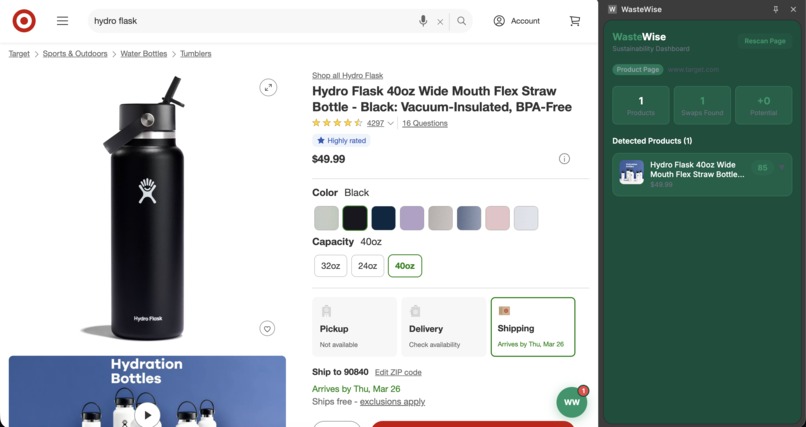Viewport: 806px width, 427px height.
Task: Click the Products count tile
Action: [640, 105]
